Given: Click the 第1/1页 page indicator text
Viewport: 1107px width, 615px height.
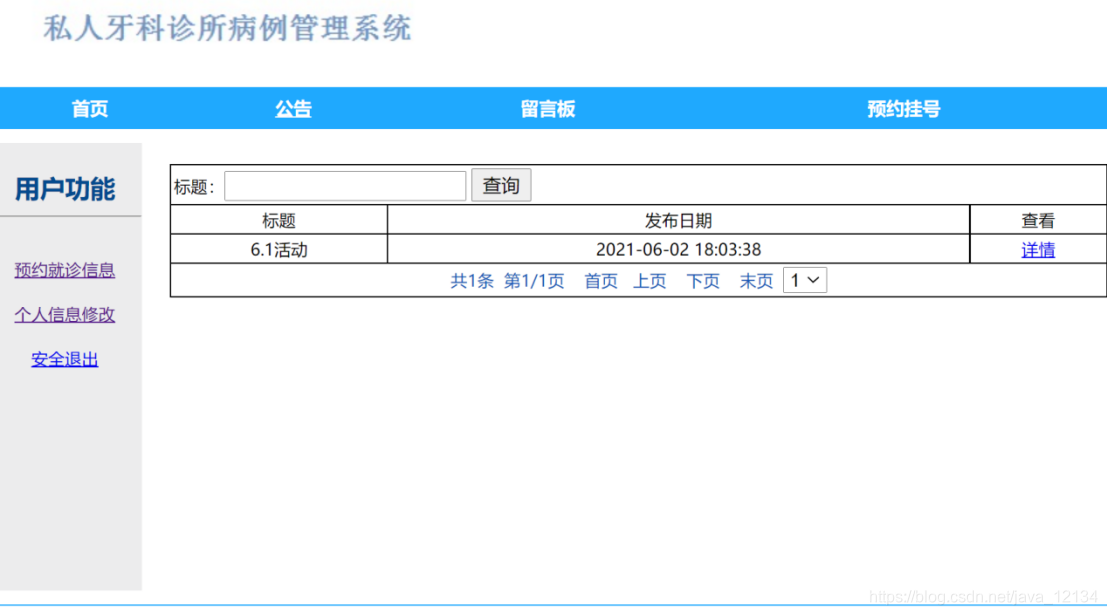Looking at the screenshot, I should point(534,280).
